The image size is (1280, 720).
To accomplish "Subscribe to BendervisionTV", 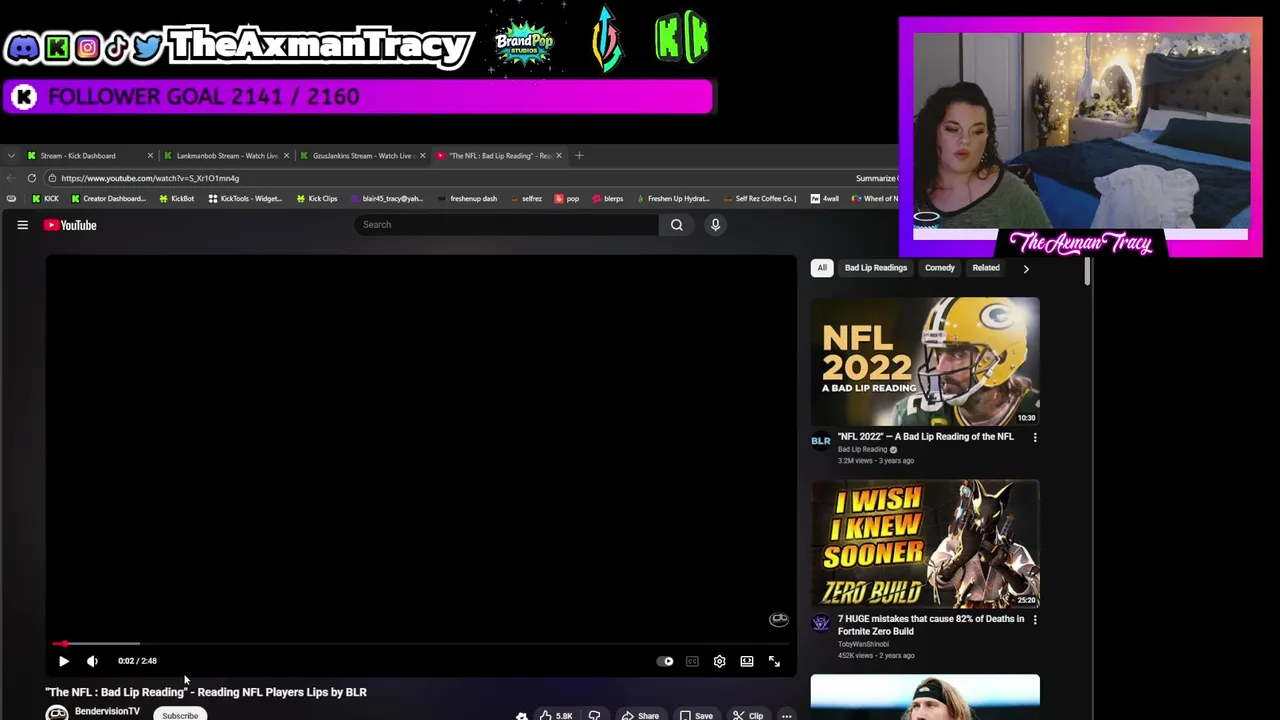I will [180, 715].
